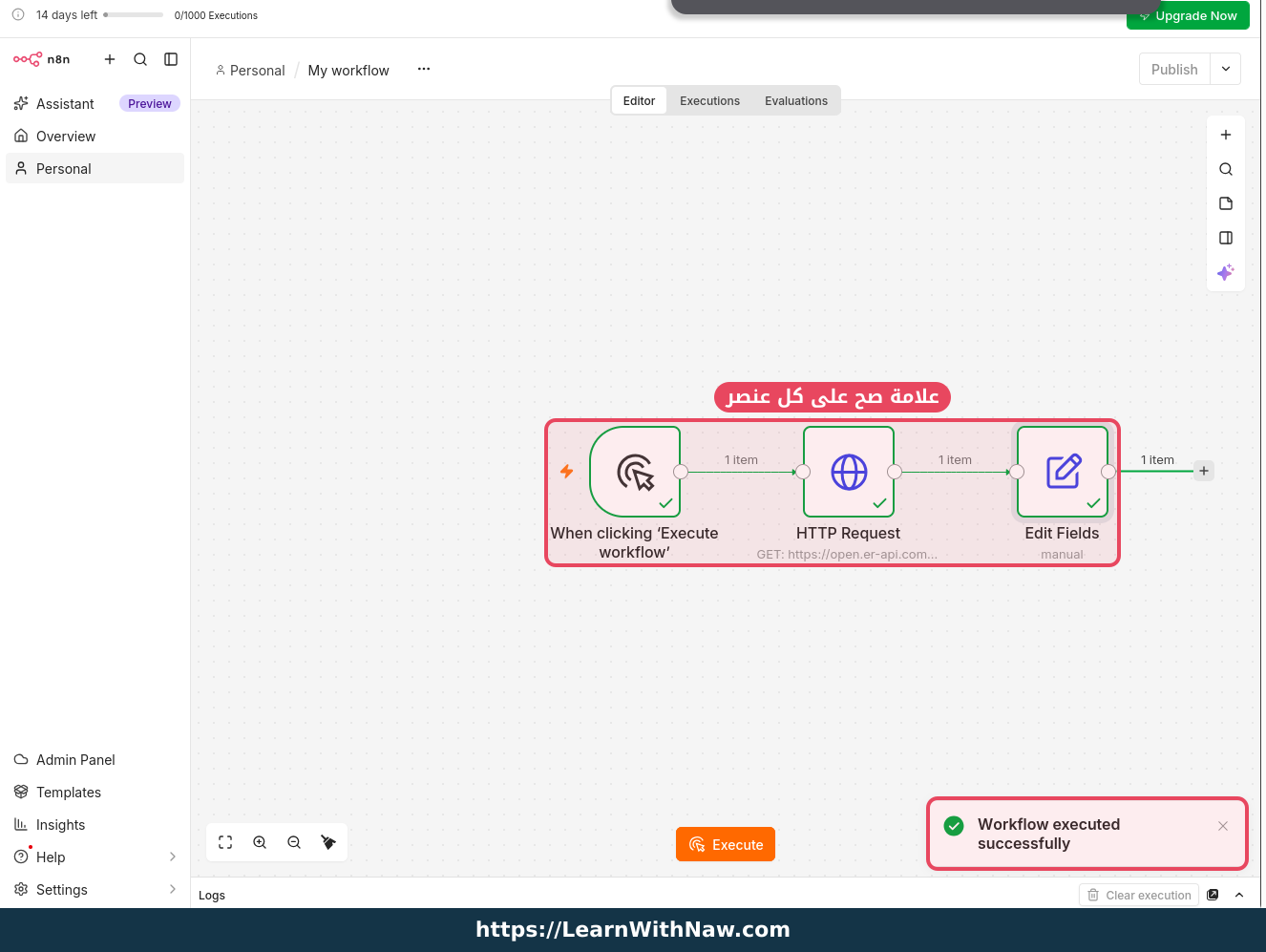Click the executions usage progress bar
Image resolution: width=1266 pixels, height=952 pixels.
coord(134,15)
